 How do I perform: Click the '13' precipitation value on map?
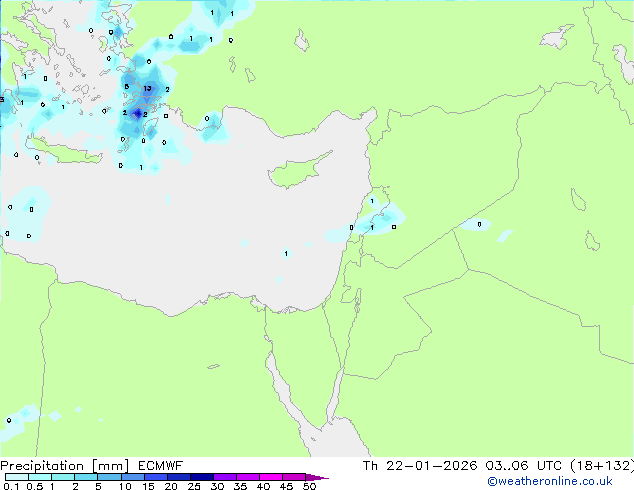pyautogui.click(x=148, y=88)
